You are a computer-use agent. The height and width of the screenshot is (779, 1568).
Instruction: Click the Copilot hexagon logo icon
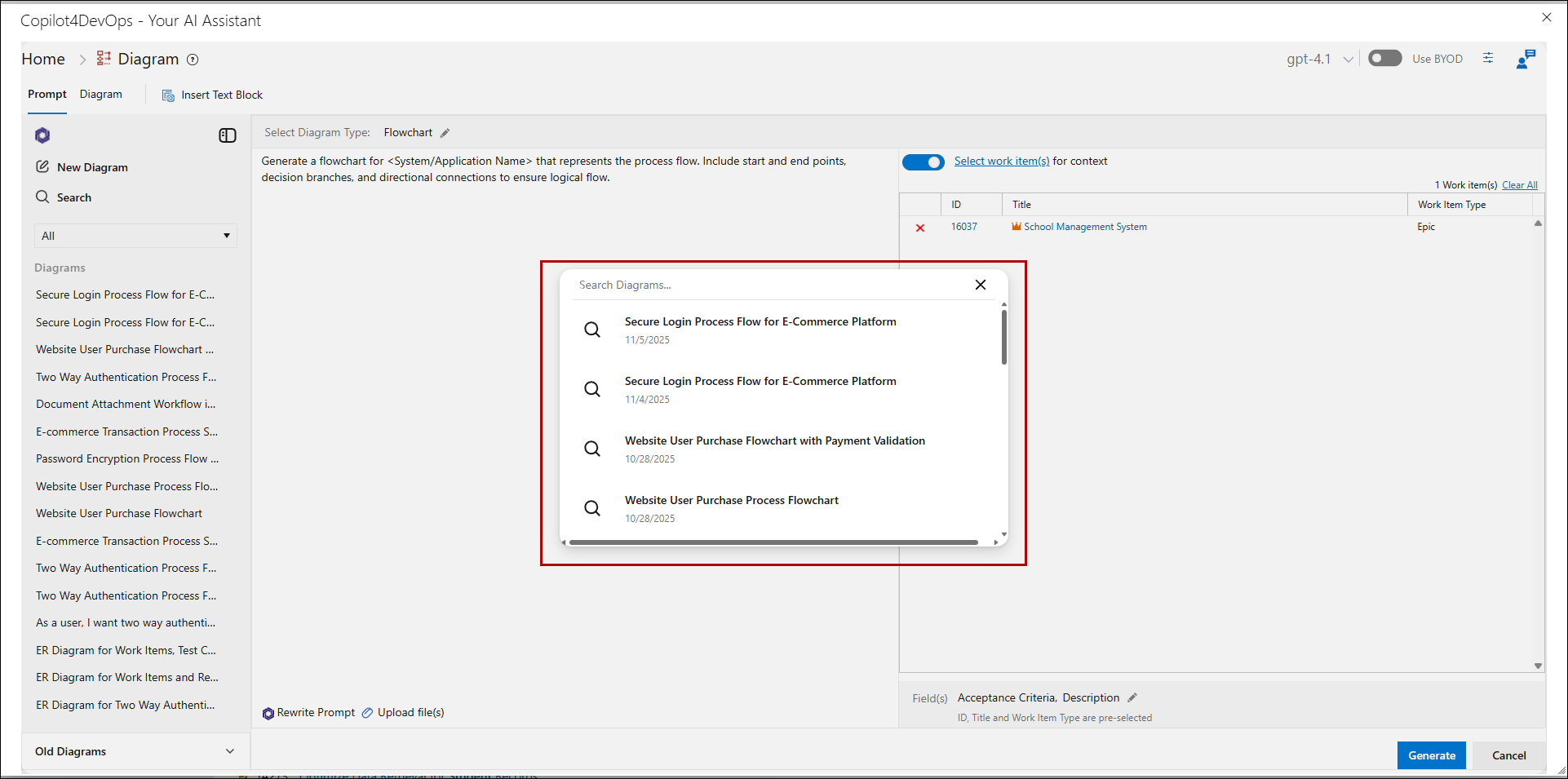click(42, 135)
